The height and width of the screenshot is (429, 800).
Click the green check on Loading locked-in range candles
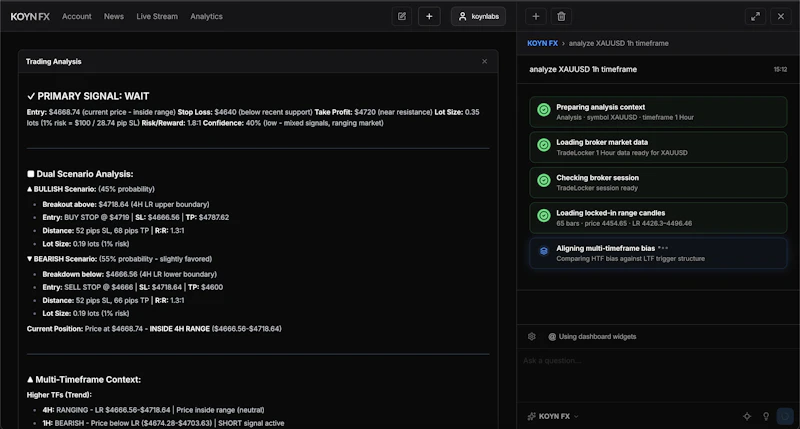544,215
